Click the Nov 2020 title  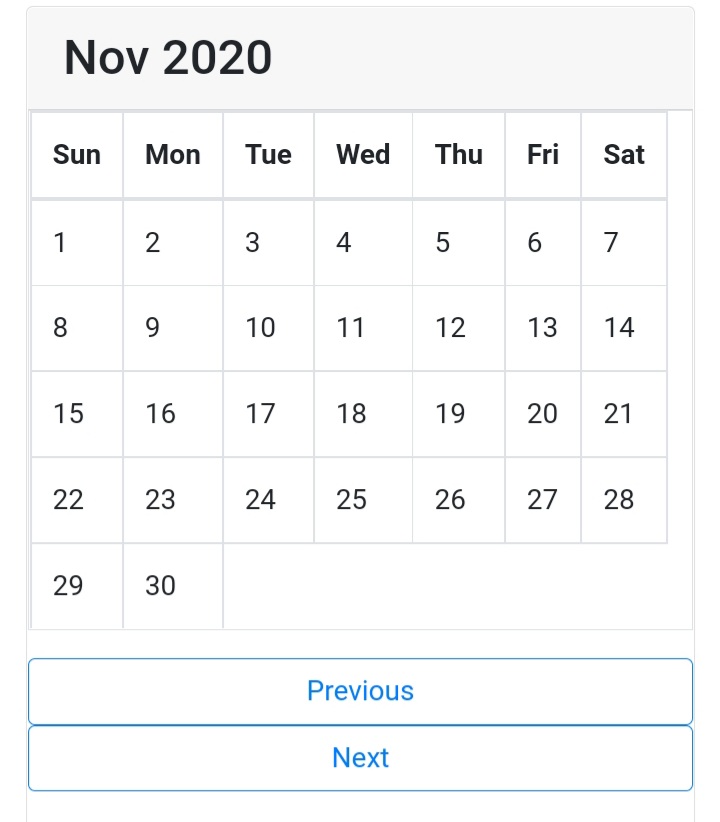[x=168, y=58]
